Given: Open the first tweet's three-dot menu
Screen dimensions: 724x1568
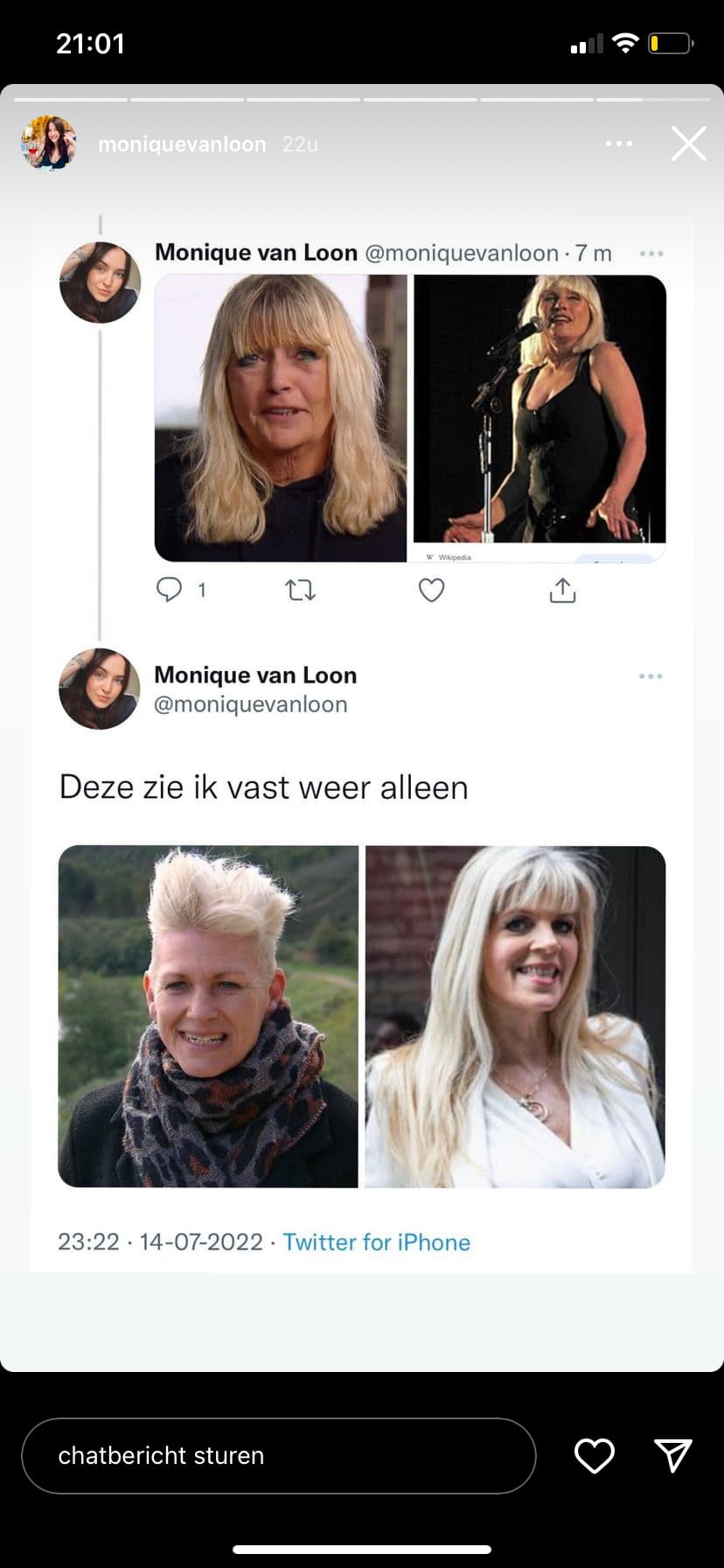Looking at the screenshot, I should click(651, 254).
